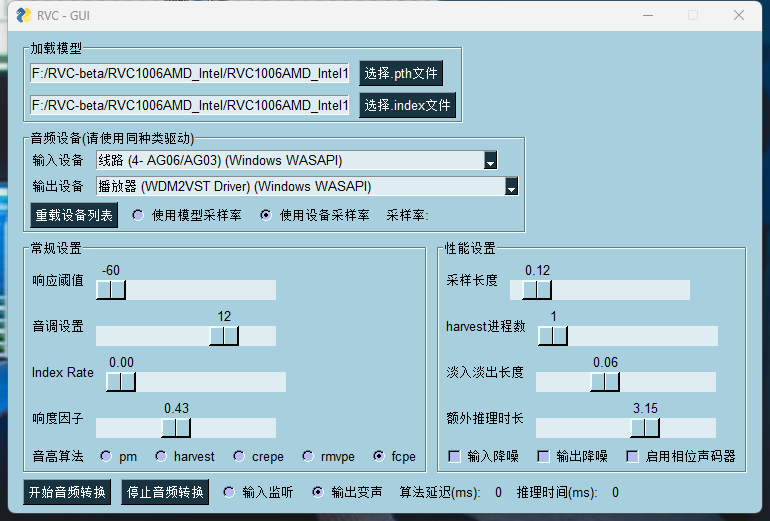Click the 开始音频转换 button
770x521 pixels.
pyautogui.click(x=67, y=492)
